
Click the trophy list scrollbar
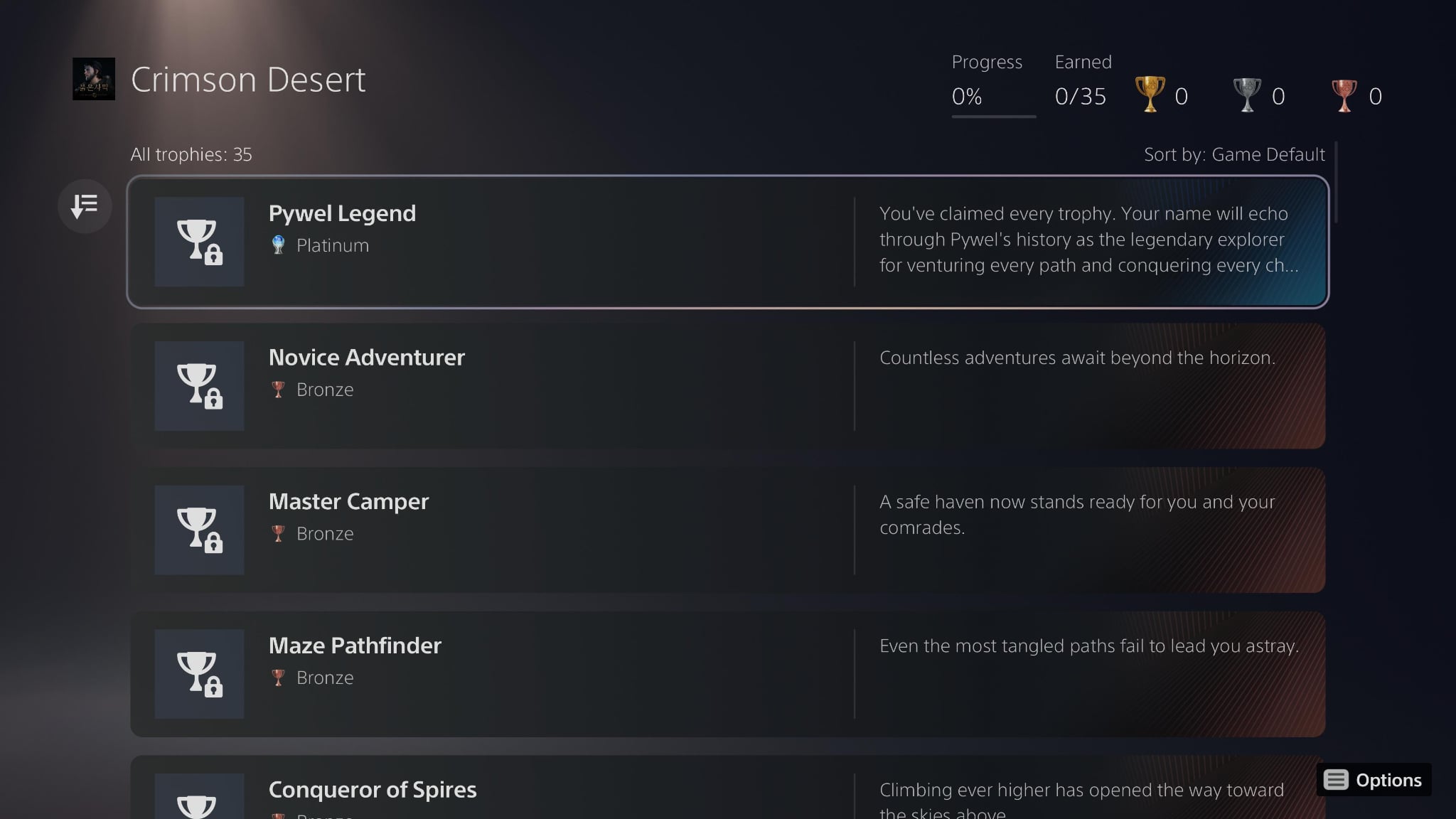[x=1336, y=183]
